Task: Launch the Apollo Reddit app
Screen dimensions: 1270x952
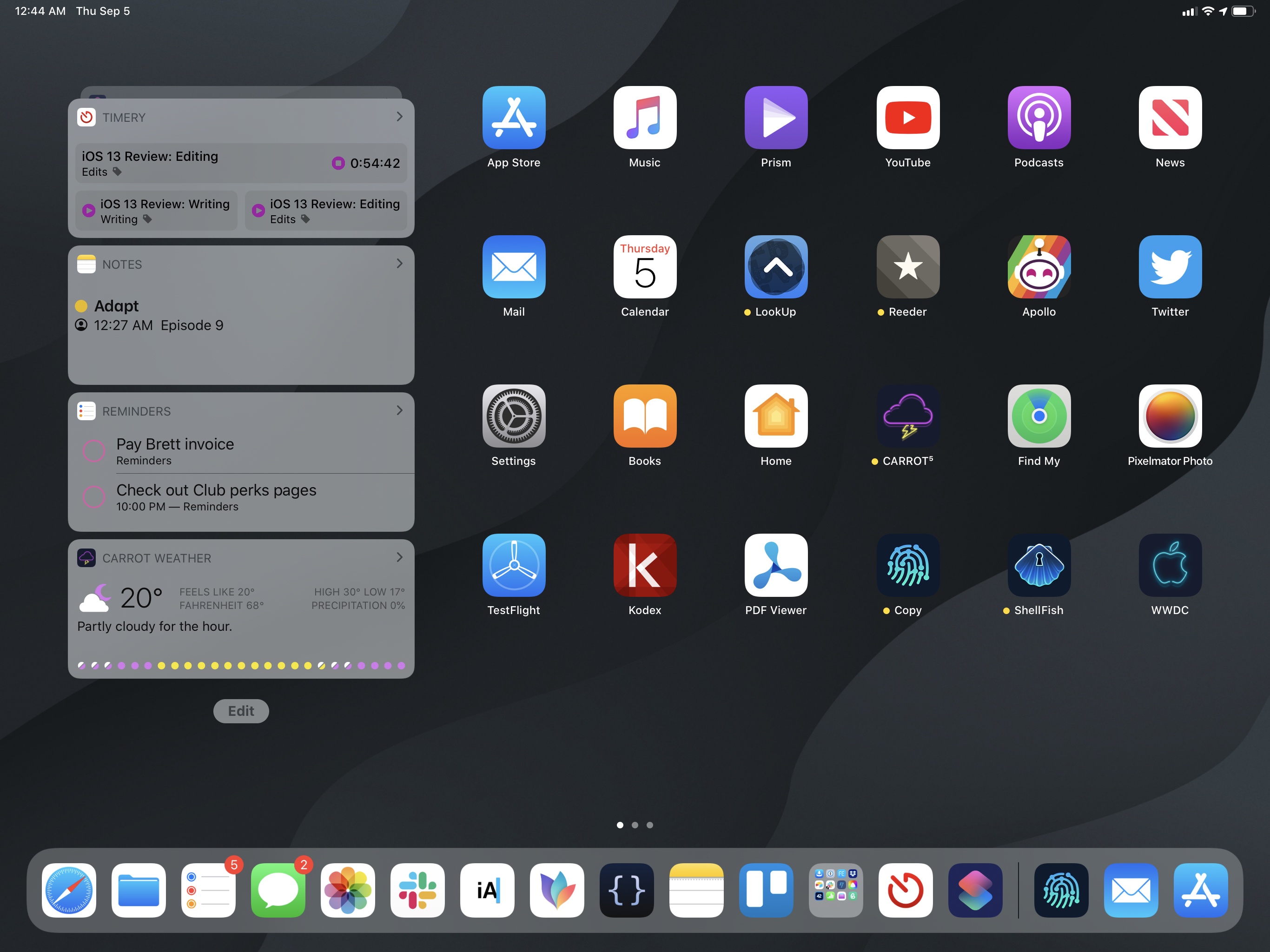Action: 1039,267
